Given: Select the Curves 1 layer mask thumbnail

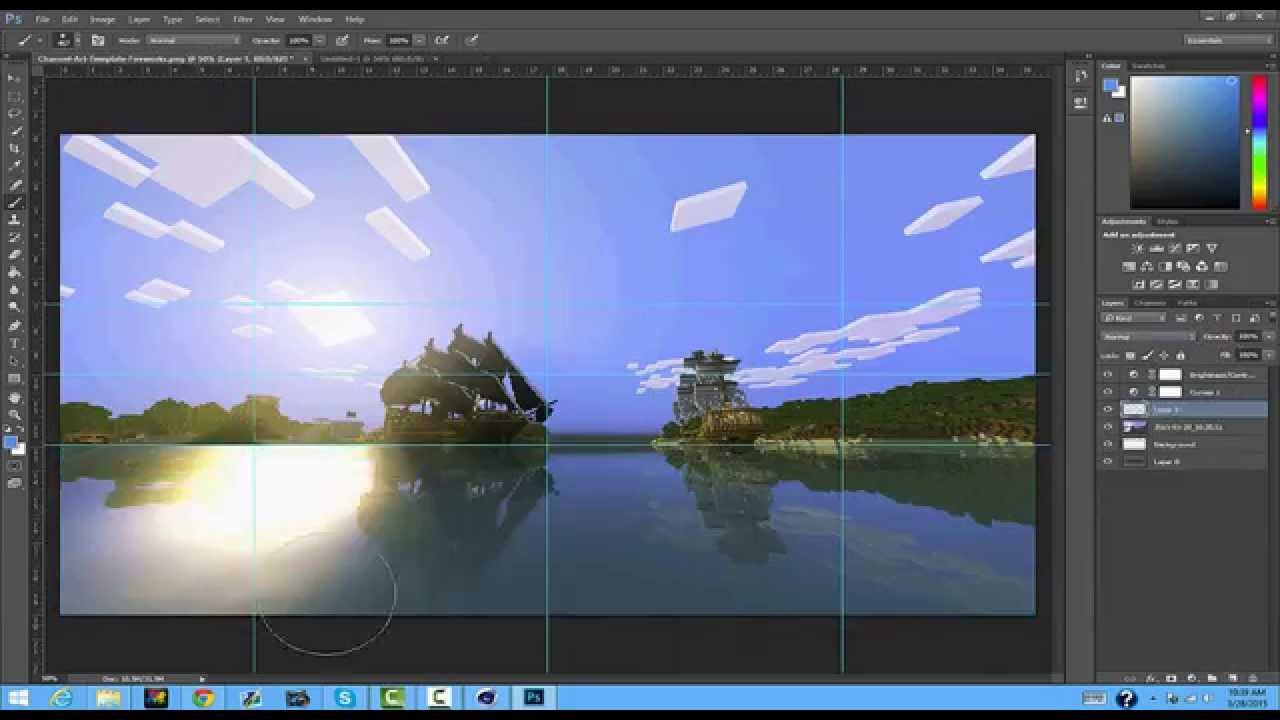Looking at the screenshot, I should 1170,392.
